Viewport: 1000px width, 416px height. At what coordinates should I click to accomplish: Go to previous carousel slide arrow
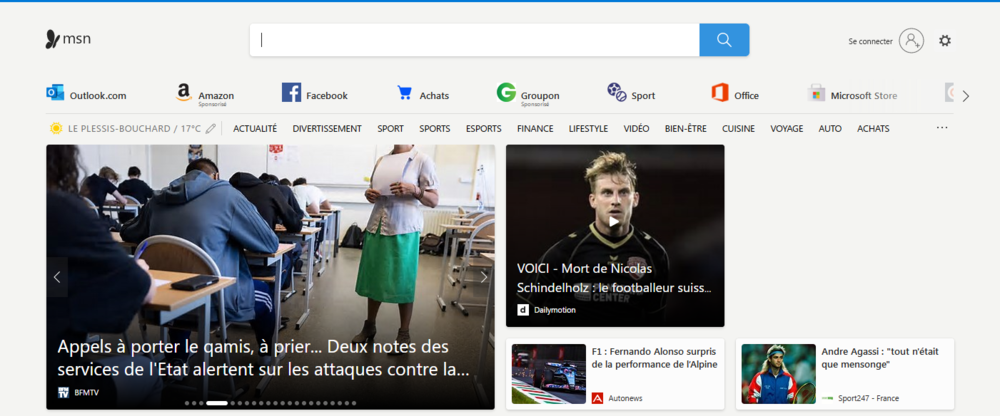coord(57,277)
